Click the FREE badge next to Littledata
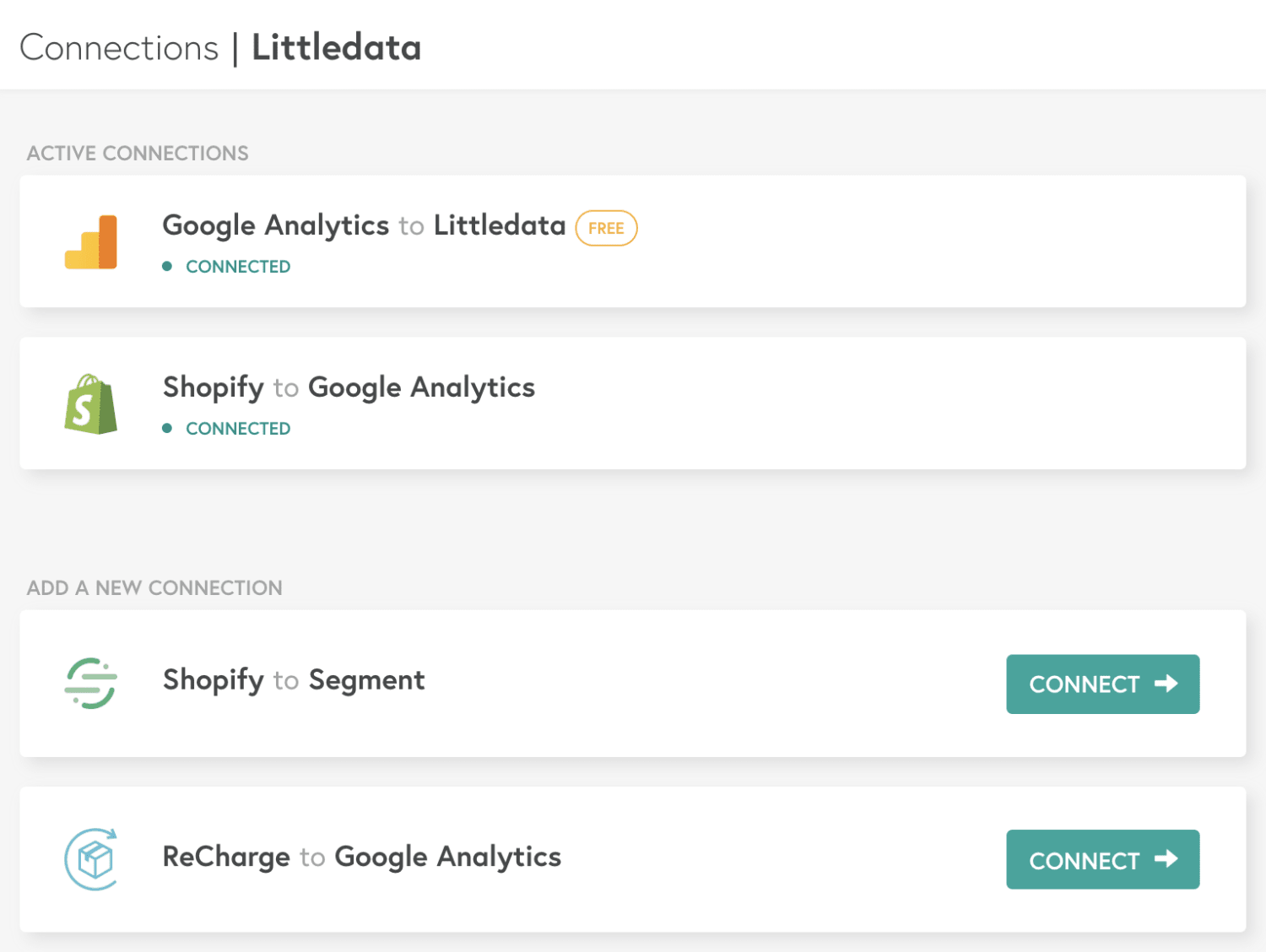Viewport: 1266px width, 952px height. tap(606, 228)
